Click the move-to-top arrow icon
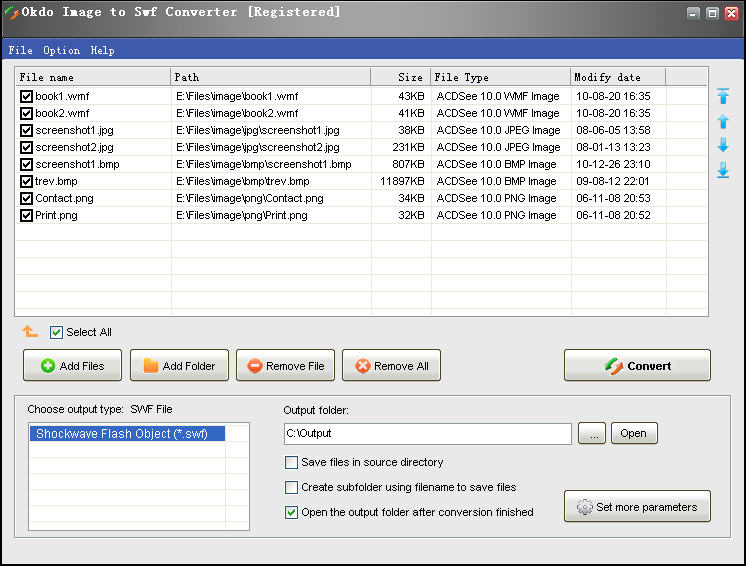 [723, 97]
